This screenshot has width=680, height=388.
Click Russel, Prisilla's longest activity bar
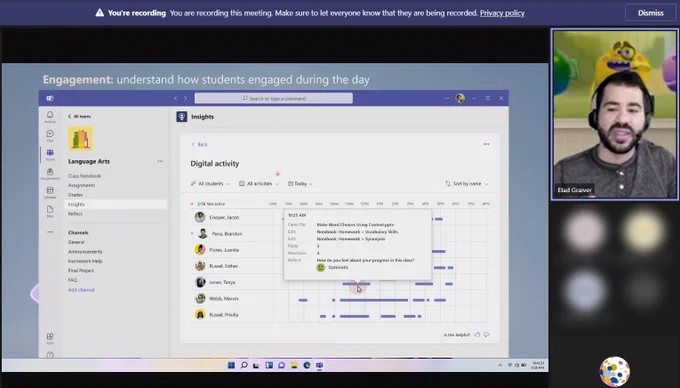[354, 316]
